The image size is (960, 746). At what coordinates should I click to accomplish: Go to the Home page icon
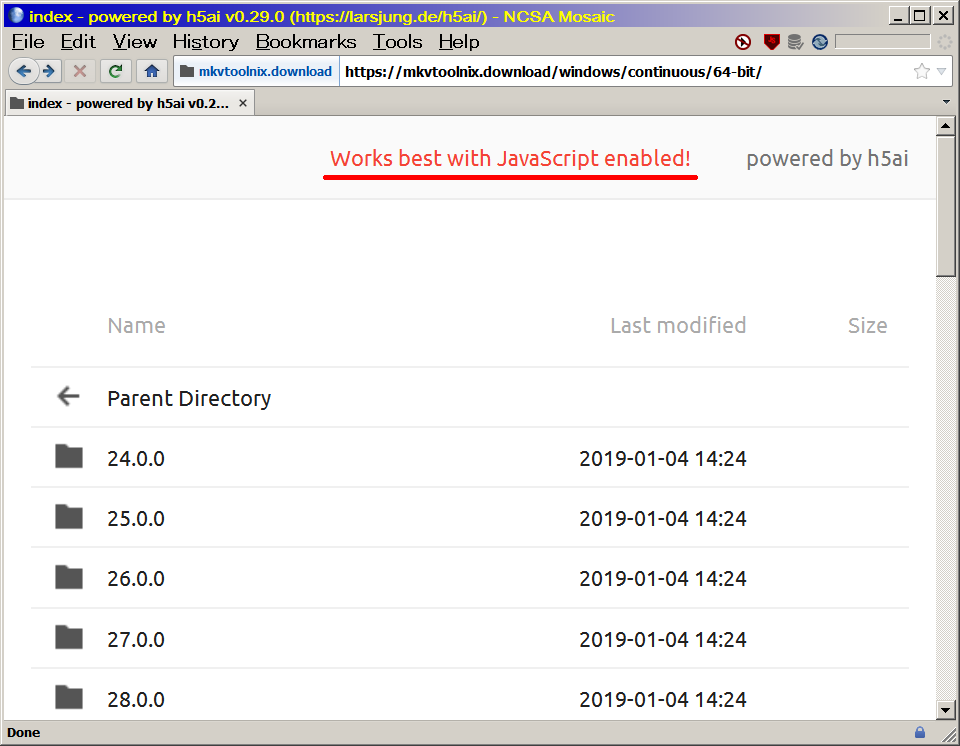click(x=152, y=72)
